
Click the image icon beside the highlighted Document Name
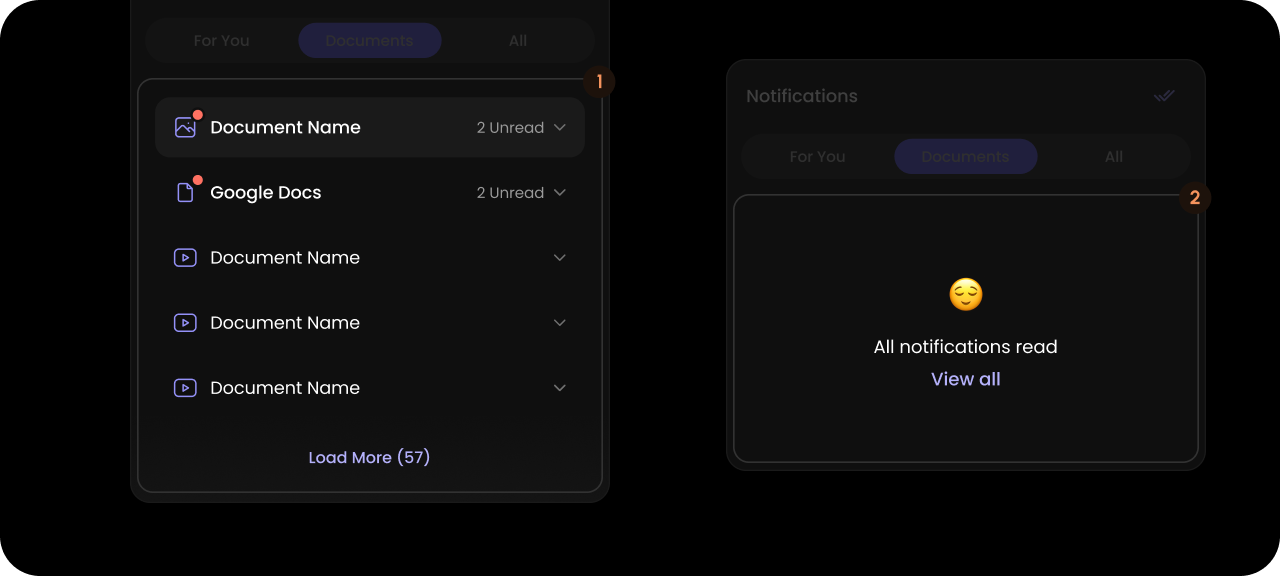pyautogui.click(x=185, y=127)
